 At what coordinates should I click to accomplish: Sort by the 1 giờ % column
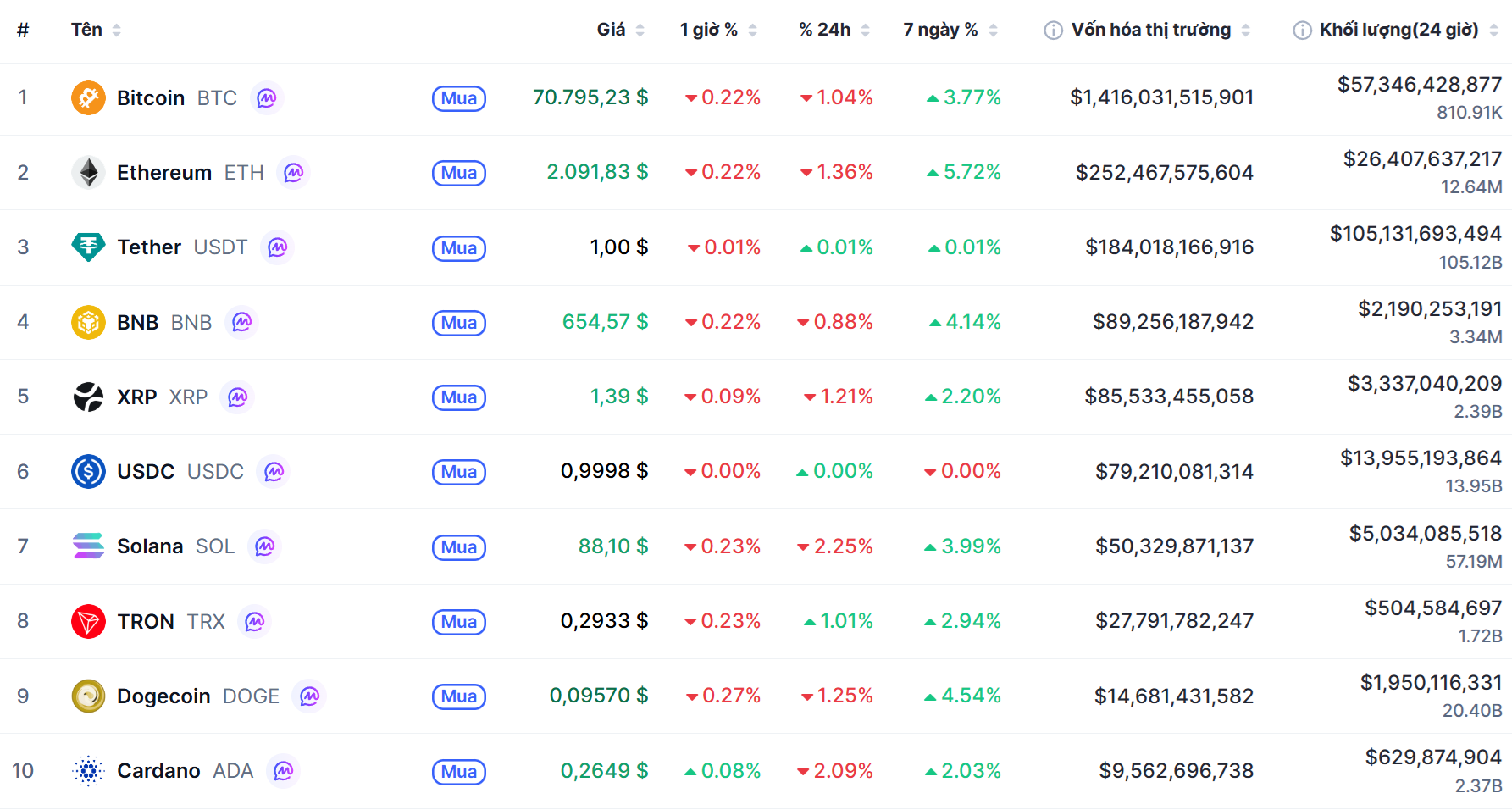tap(717, 30)
